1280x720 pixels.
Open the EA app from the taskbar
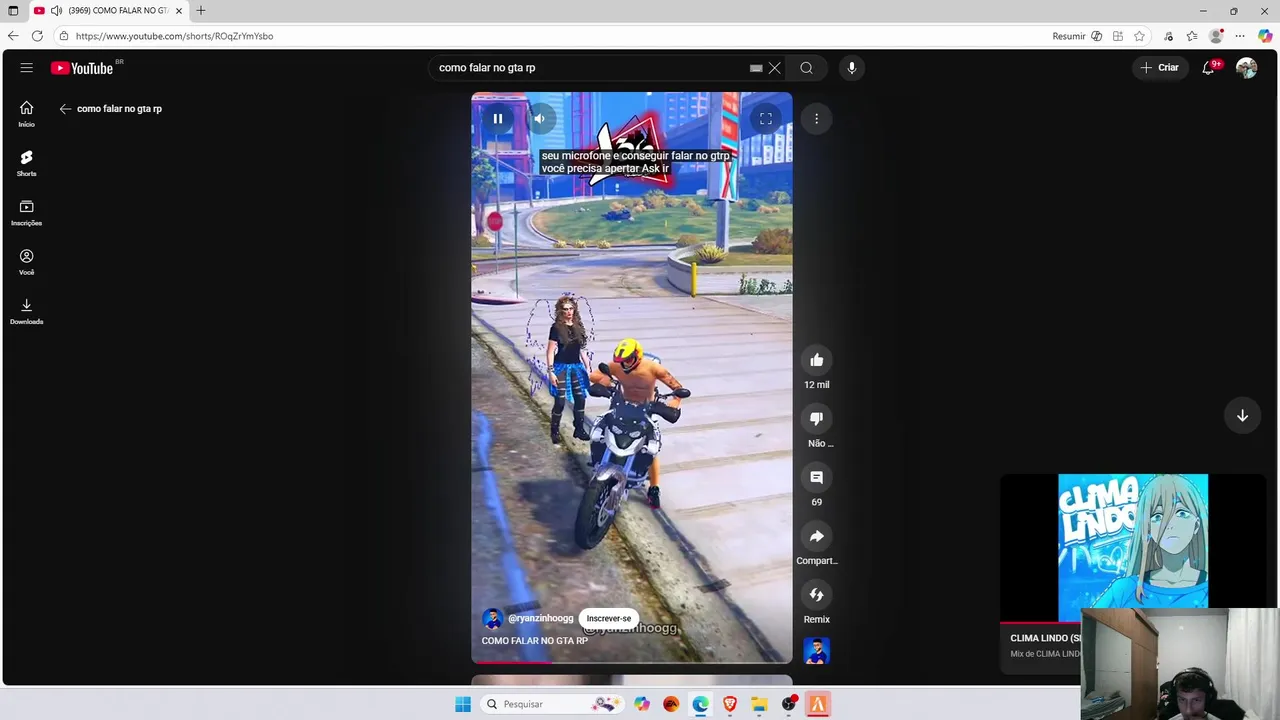click(x=671, y=704)
